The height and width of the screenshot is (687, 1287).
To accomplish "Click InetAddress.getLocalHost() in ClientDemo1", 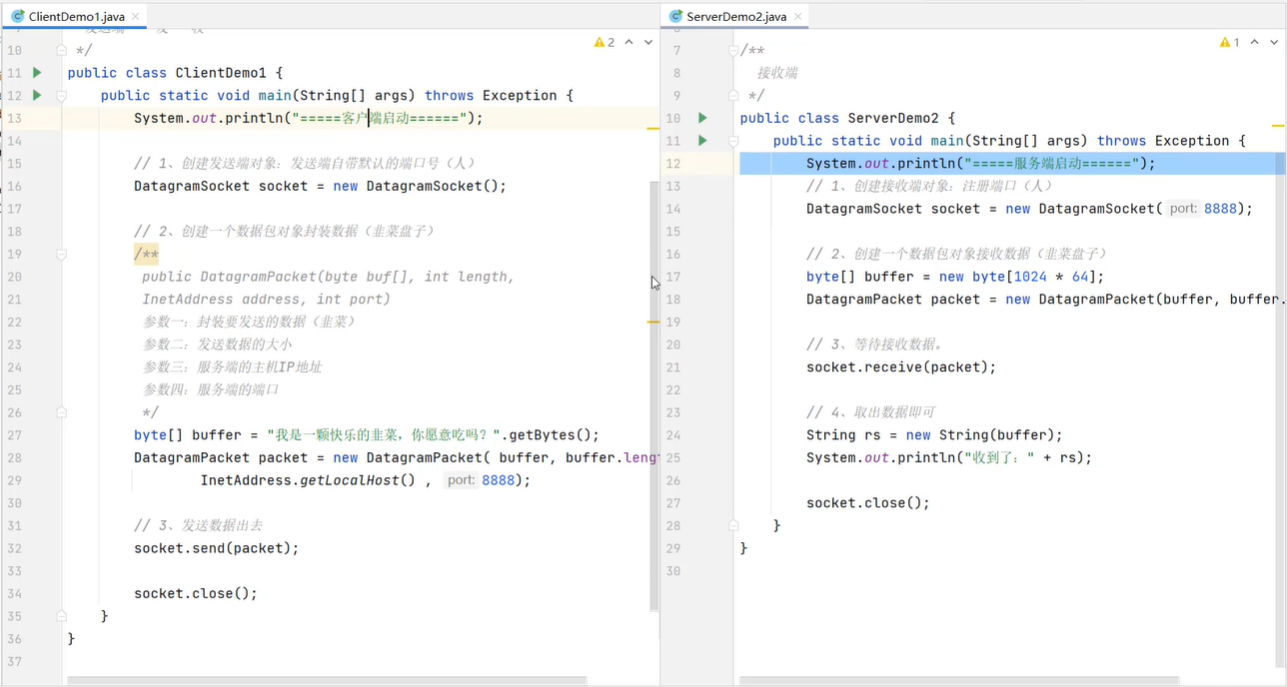I will 308,480.
